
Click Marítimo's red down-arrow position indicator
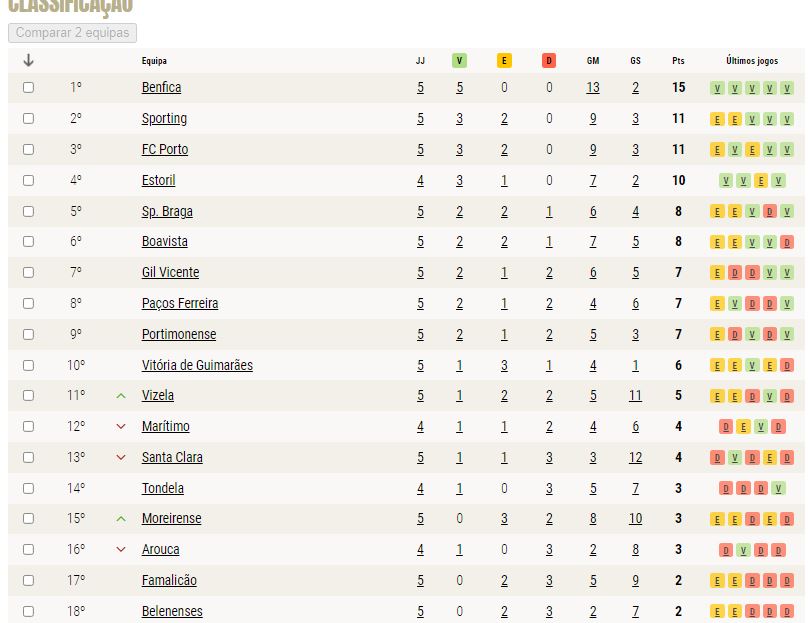point(121,427)
